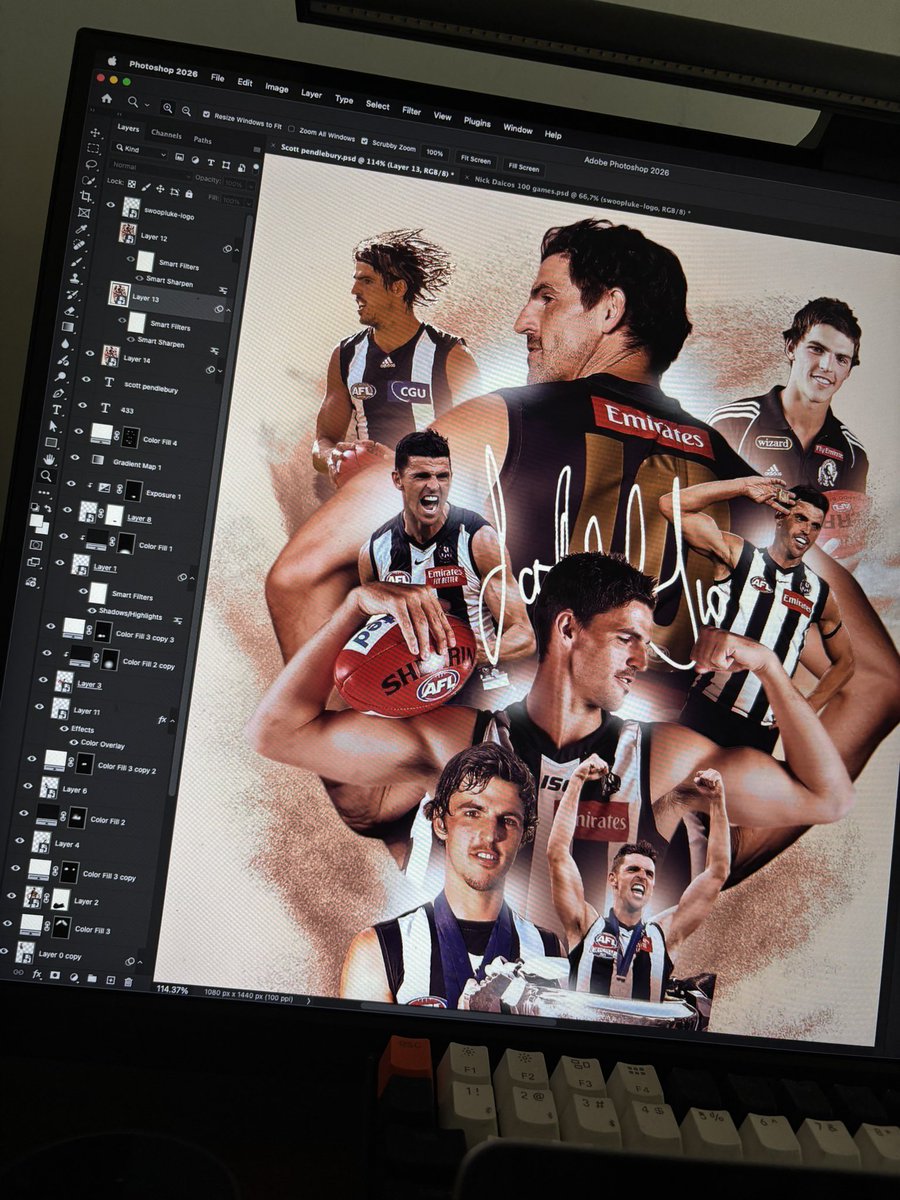Select the Eraser tool

(70, 311)
